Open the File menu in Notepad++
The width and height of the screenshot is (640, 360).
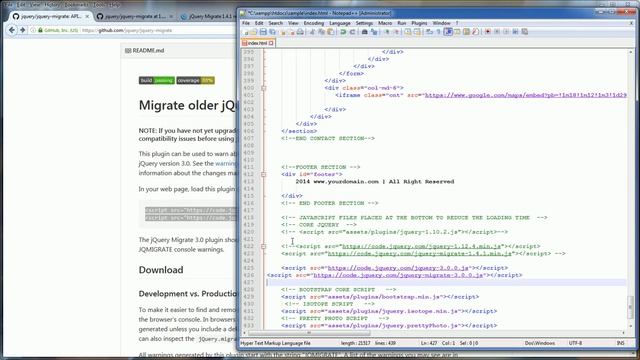tap(246, 23)
